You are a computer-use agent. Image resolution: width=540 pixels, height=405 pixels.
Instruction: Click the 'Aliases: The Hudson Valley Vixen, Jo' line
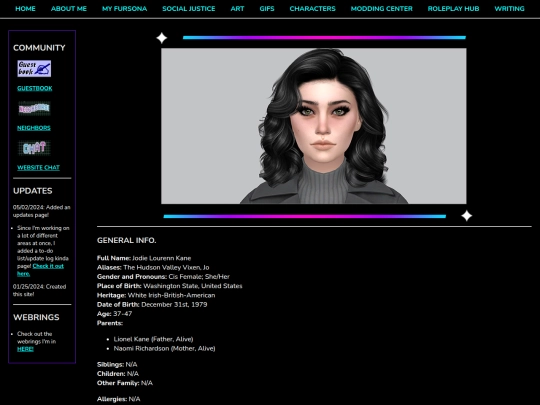[153, 267]
